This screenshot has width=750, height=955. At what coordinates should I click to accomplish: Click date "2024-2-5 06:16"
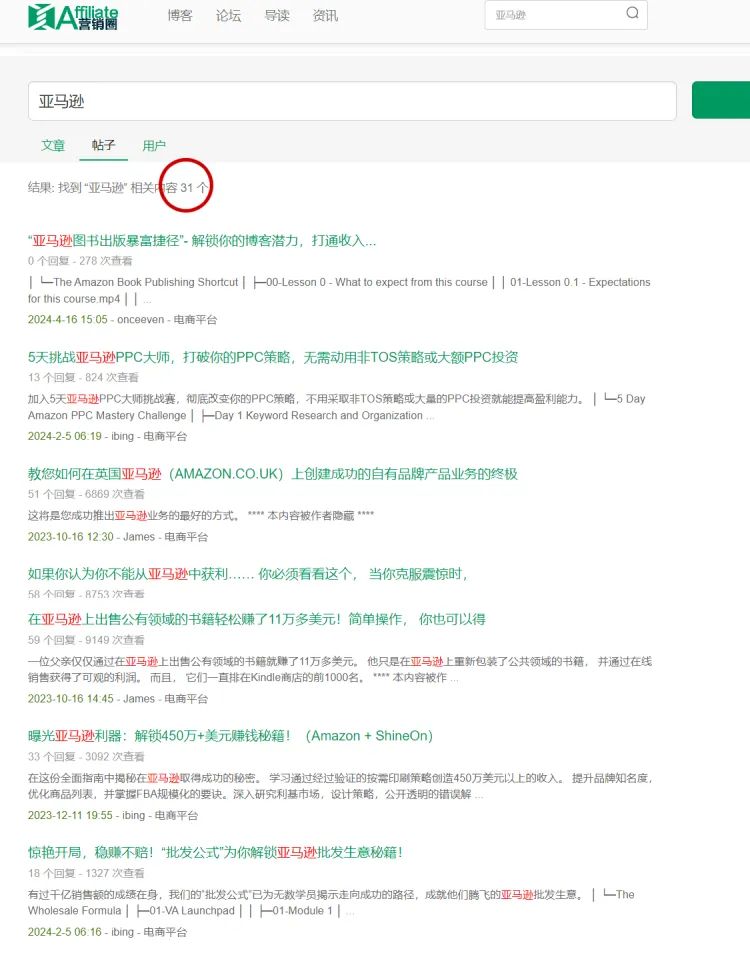[65, 932]
